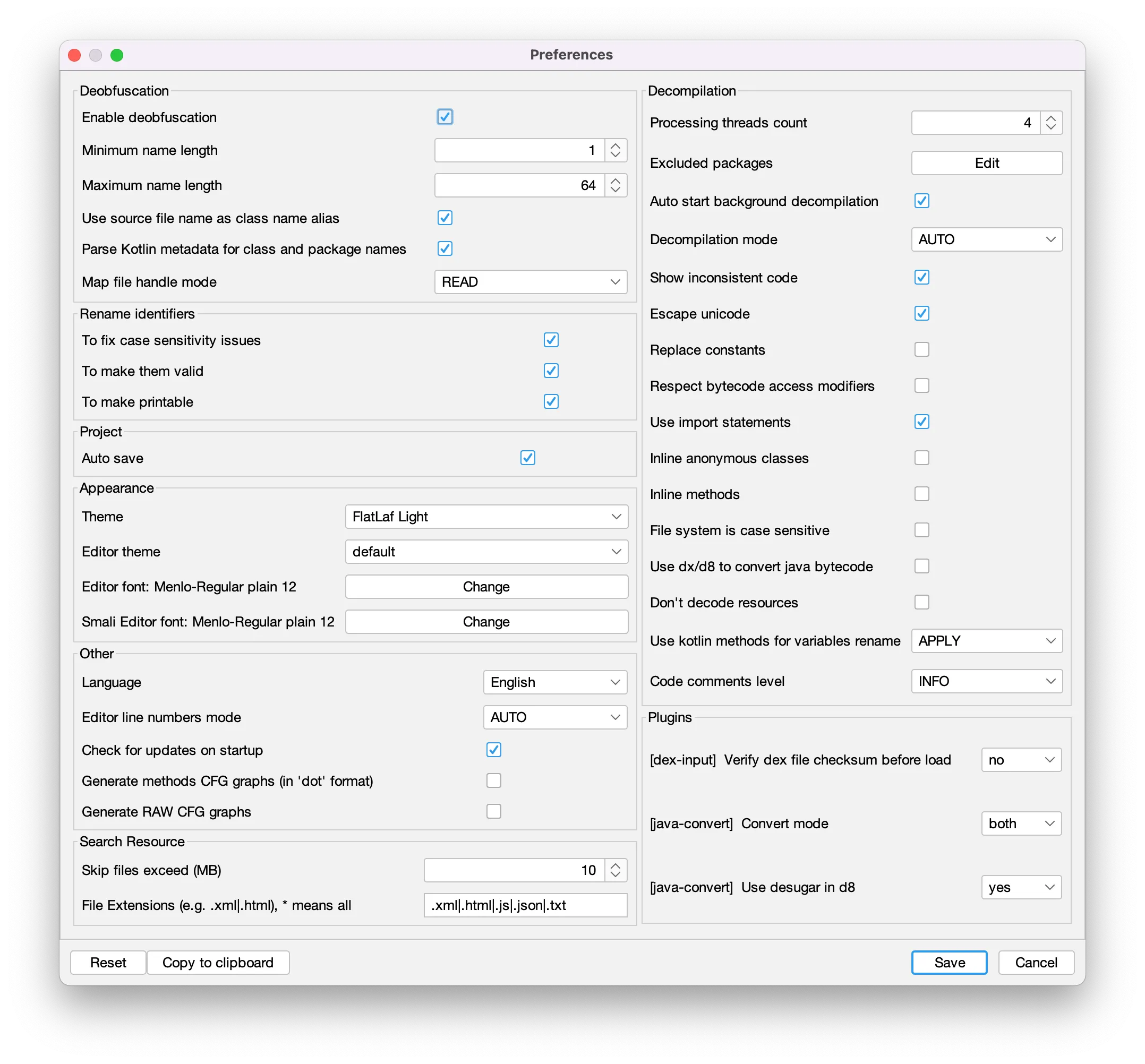Enable Inline anonymous classes checkbox
1145x1064 pixels.
pyautogui.click(x=921, y=457)
